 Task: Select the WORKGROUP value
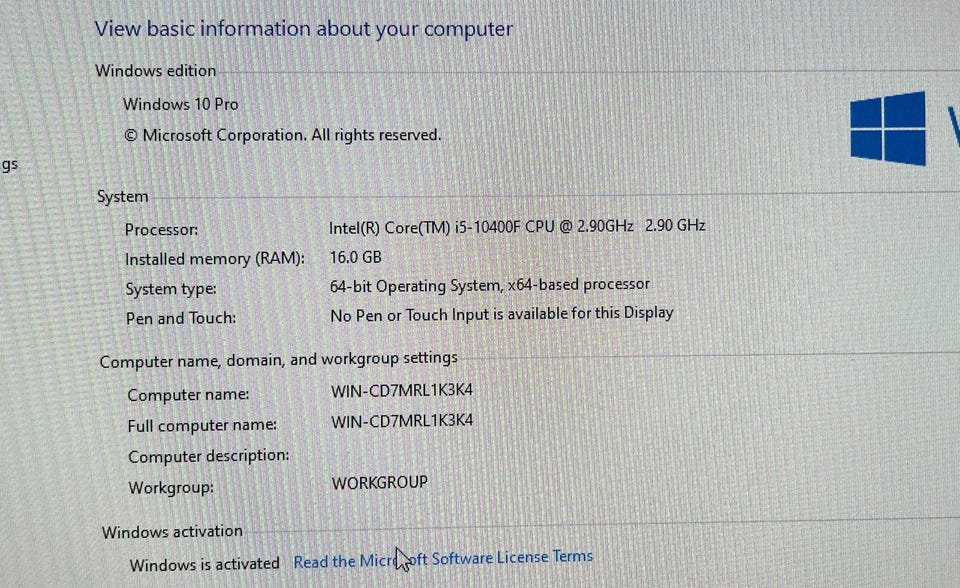point(380,483)
